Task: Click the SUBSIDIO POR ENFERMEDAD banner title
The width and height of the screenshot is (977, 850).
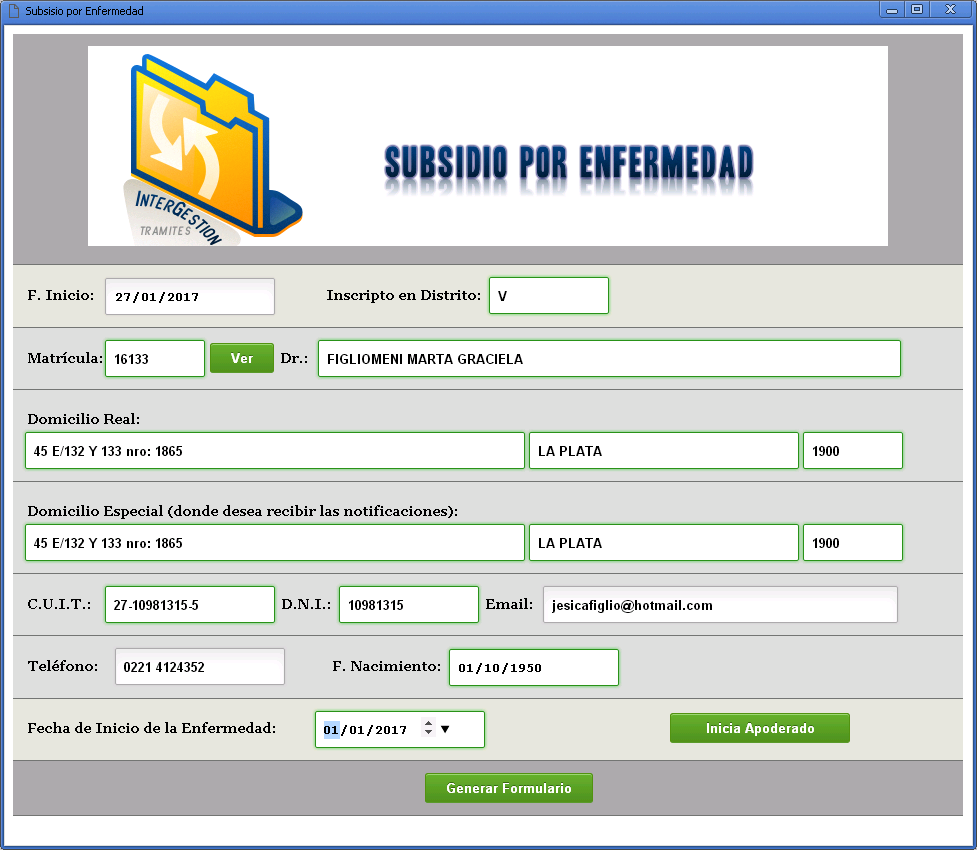Action: [569, 163]
